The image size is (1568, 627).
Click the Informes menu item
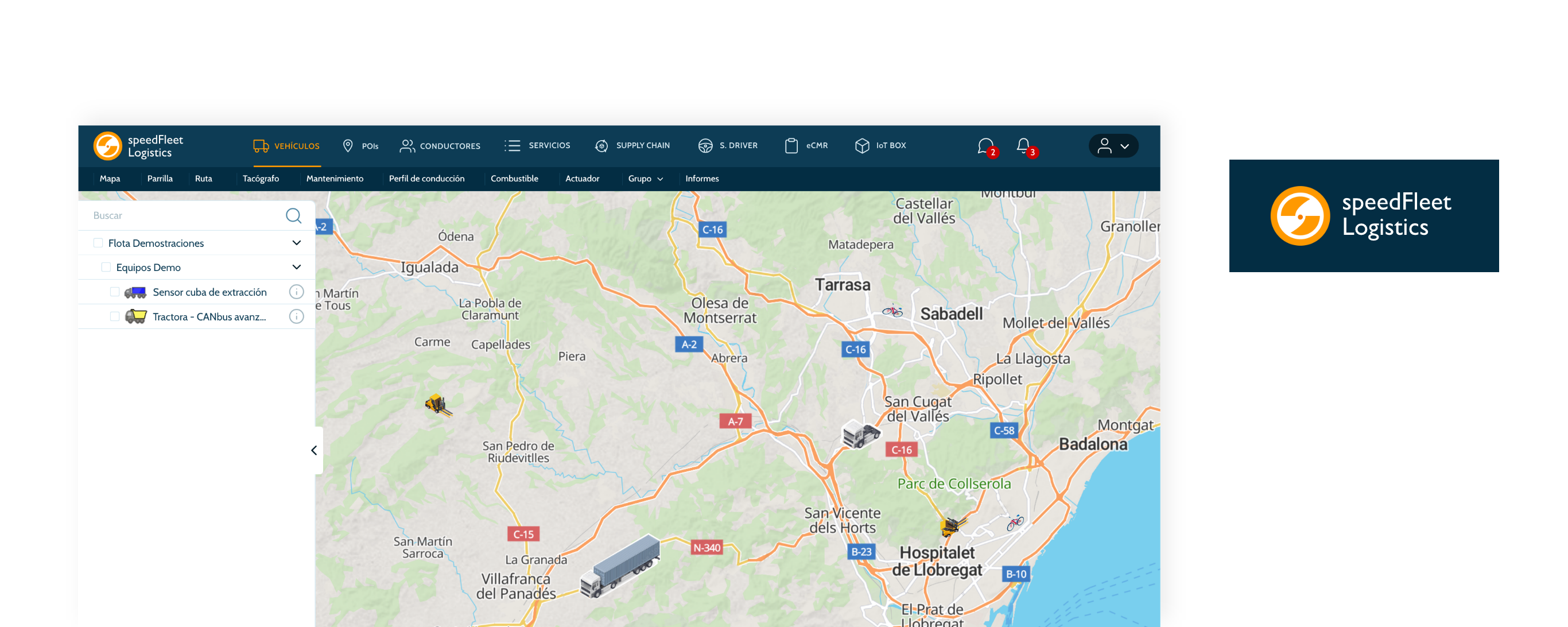click(703, 178)
